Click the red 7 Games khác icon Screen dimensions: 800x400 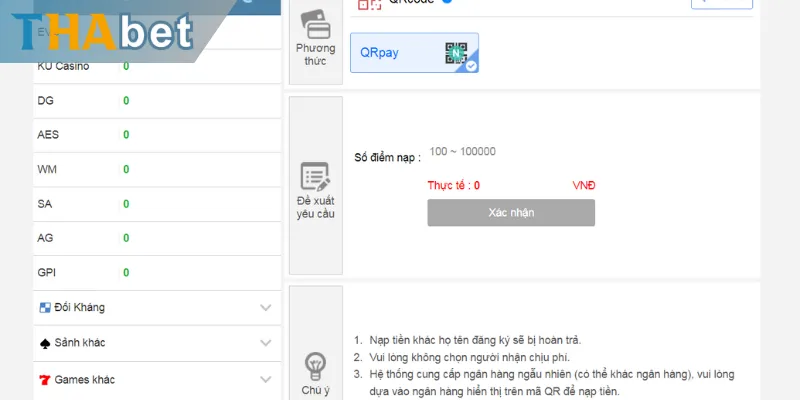click(x=45, y=379)
